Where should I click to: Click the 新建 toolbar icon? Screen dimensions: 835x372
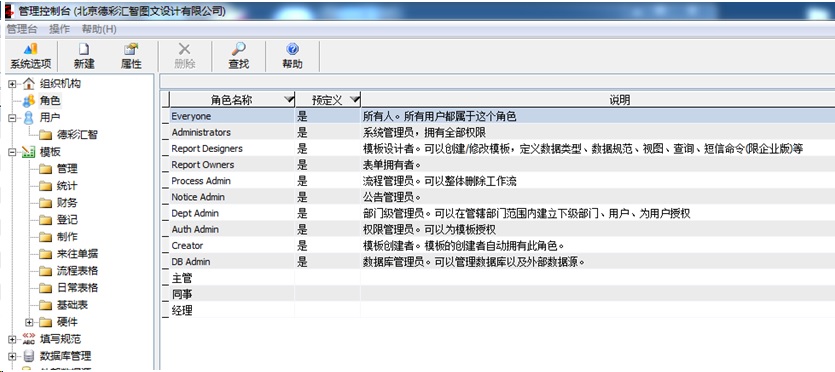[x=84, y=56]
